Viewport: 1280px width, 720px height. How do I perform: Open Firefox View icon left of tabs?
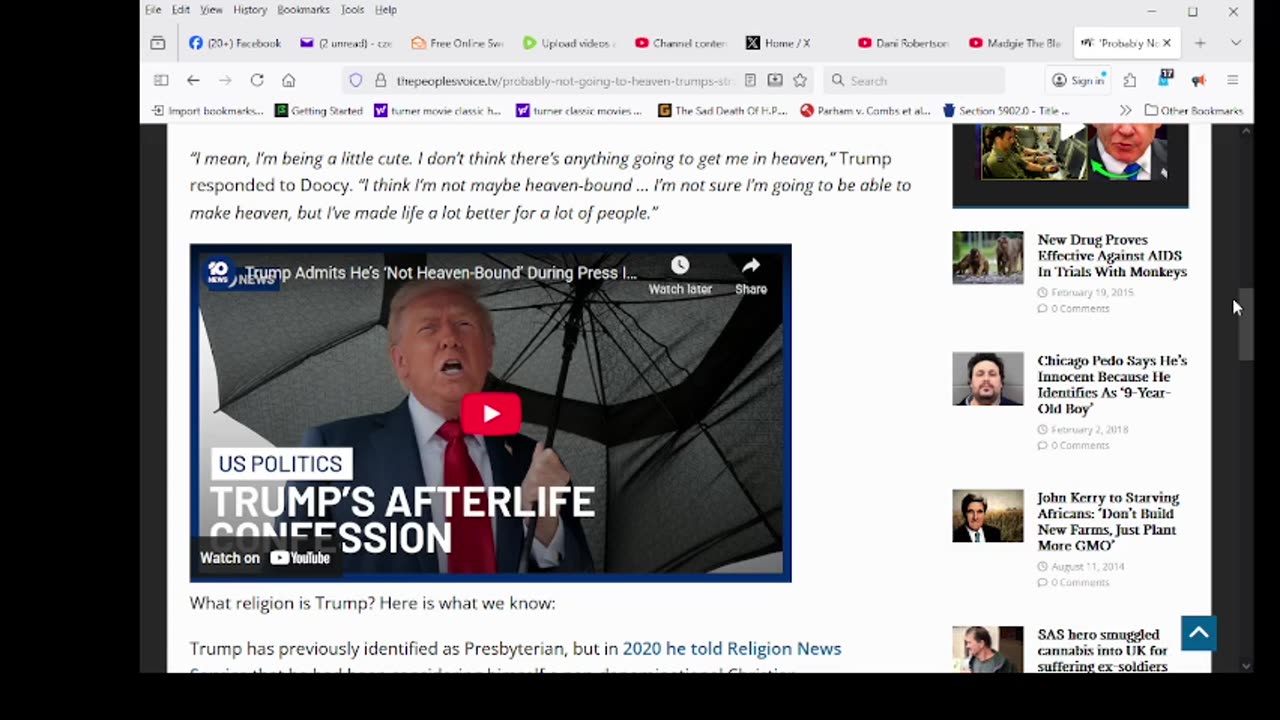(158, 43)
